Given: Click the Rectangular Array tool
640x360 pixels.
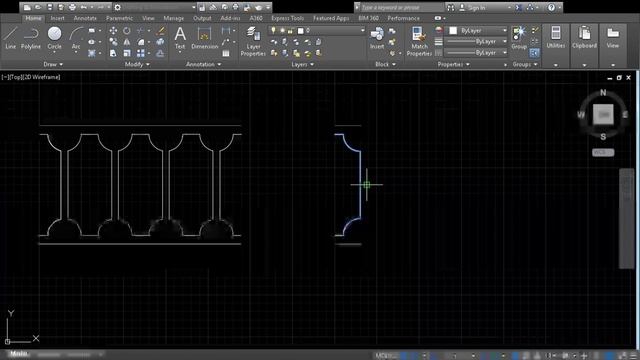Looking at the screenshot, I should point(141,53).
